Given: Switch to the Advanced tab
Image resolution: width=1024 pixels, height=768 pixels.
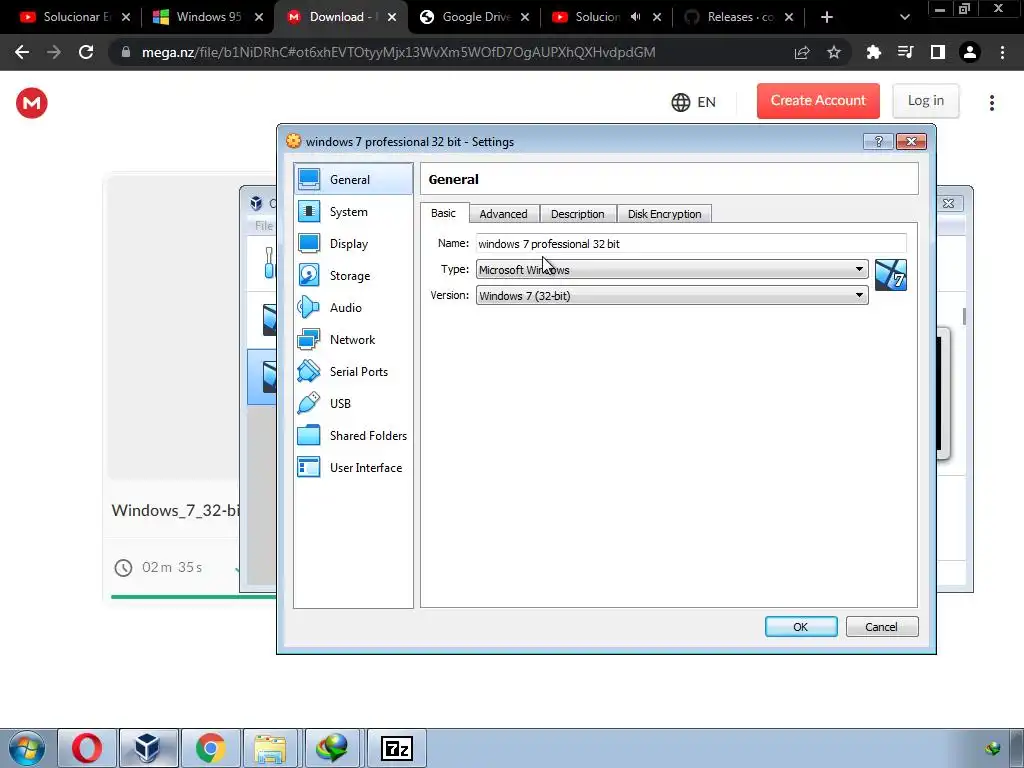Looking at the screenshot, I should [504, 214].
